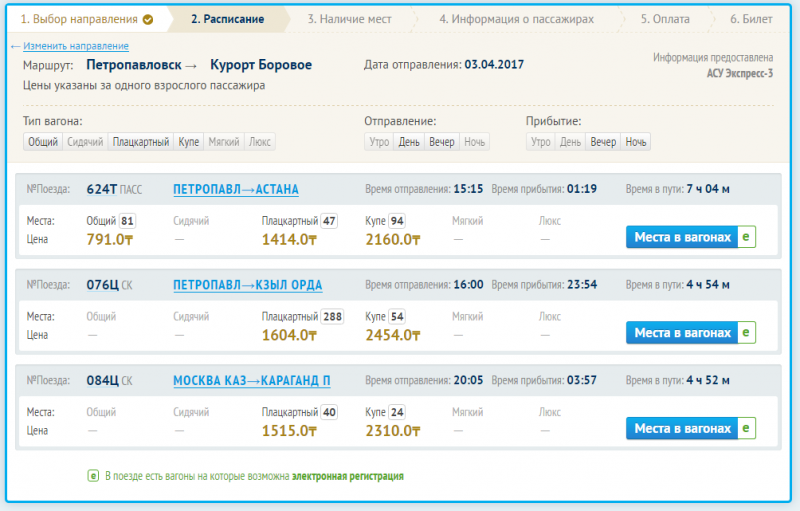Click seat count 40 for Плацкартный
This screenshot has width=800, height=511.
coord(329,412)
